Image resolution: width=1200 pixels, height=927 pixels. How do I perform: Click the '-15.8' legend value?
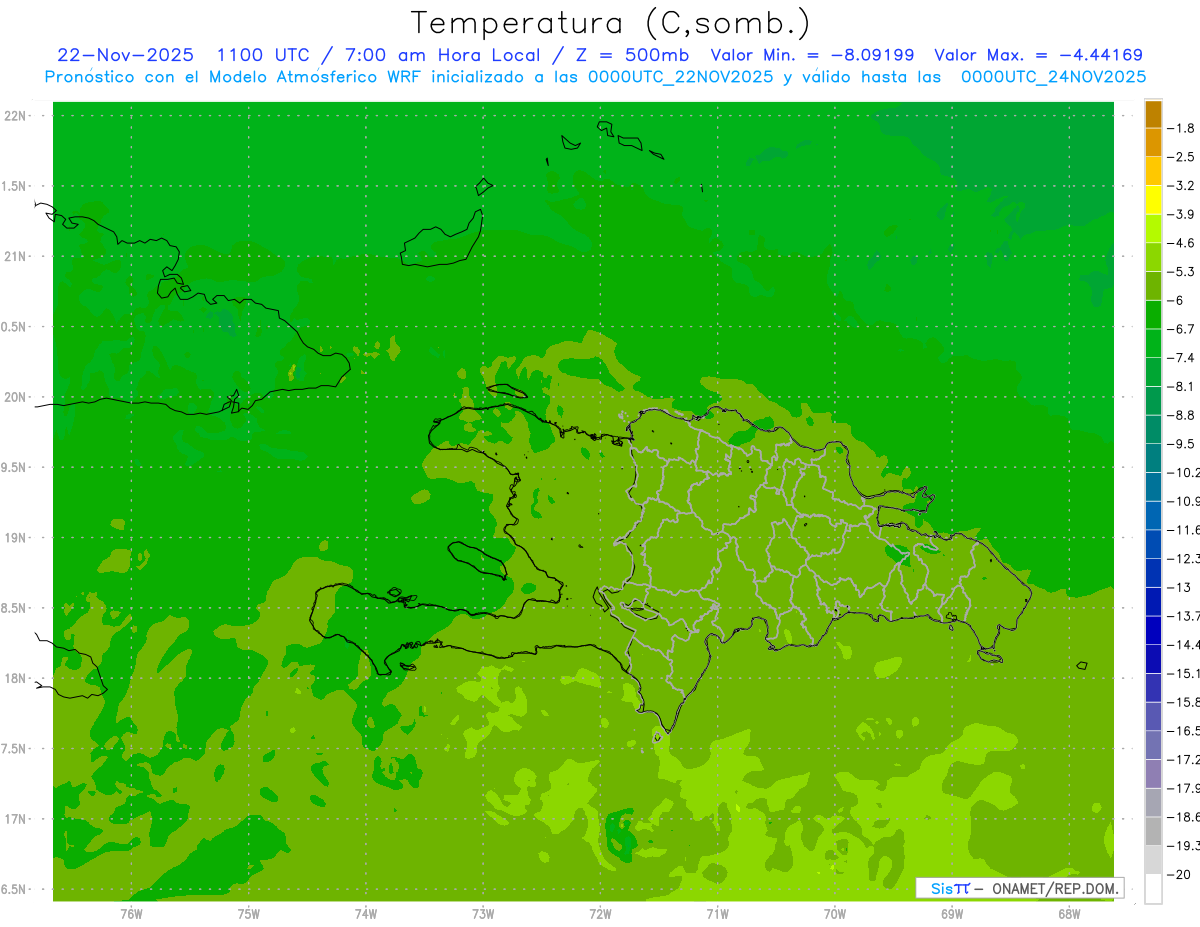click(1184, 702)
